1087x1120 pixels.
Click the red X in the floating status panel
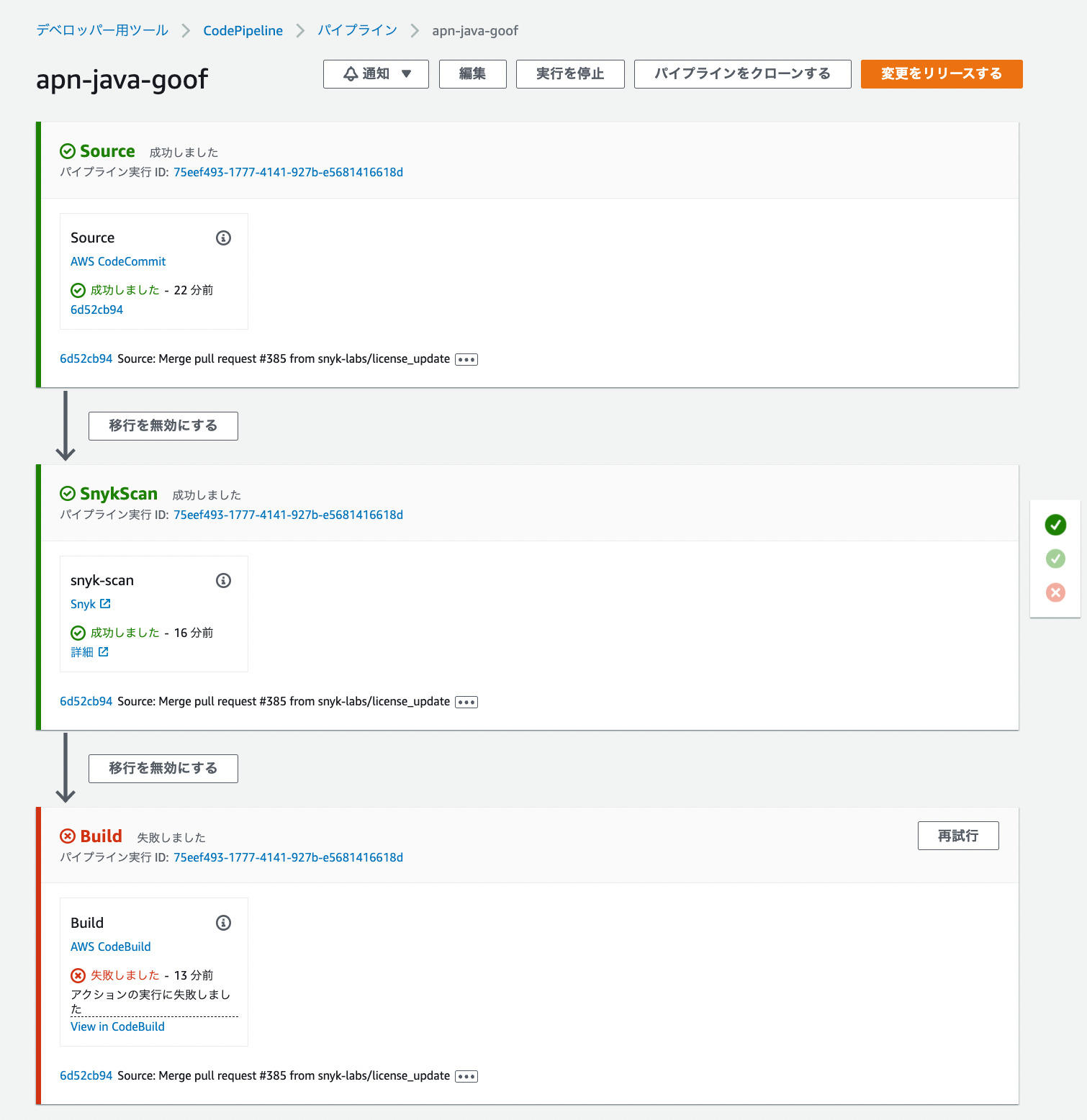(1055, 592)
